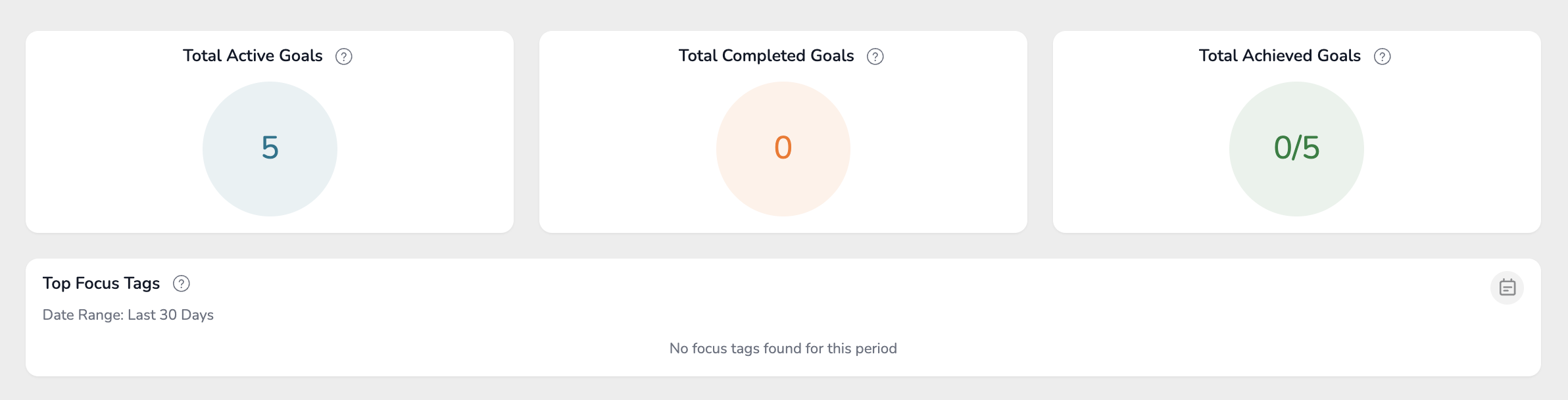
Task: Show info for Total Achieved Goals
Action: click(x=1382, y=57)
